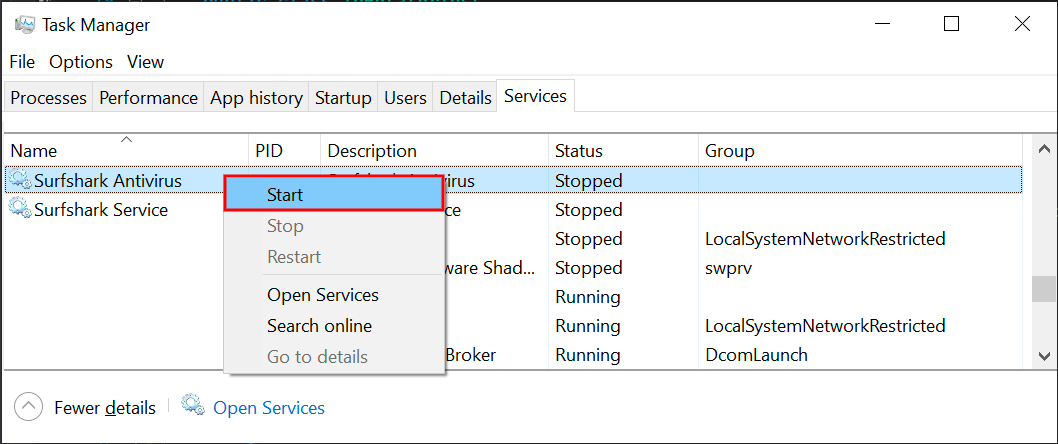This screenshot has height=444, width=1058.
Task: Click the Open Services link at bottom
Action: (269, 408)
